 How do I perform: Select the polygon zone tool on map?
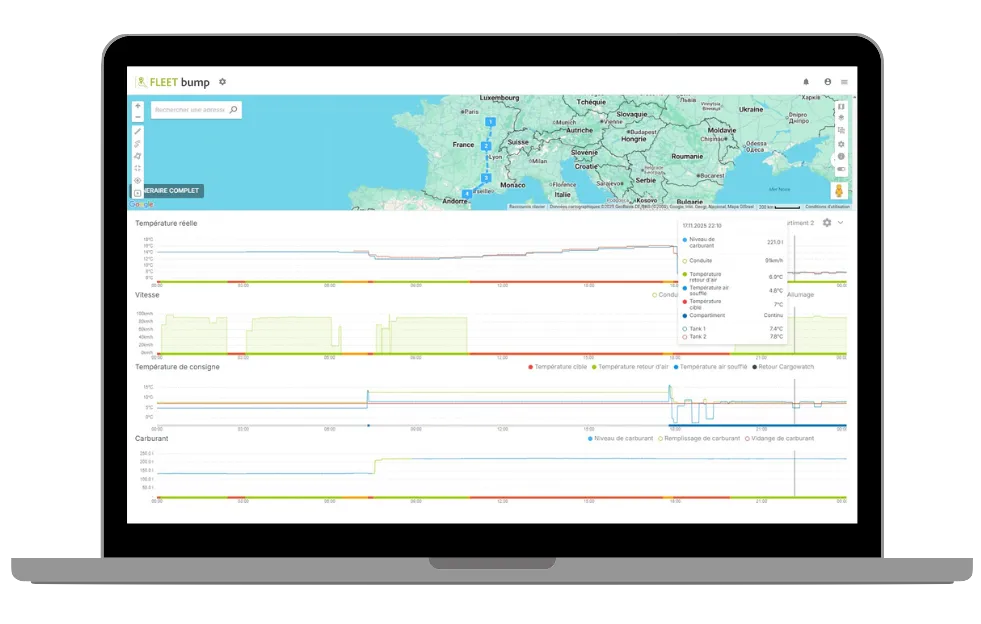[138, 156]
